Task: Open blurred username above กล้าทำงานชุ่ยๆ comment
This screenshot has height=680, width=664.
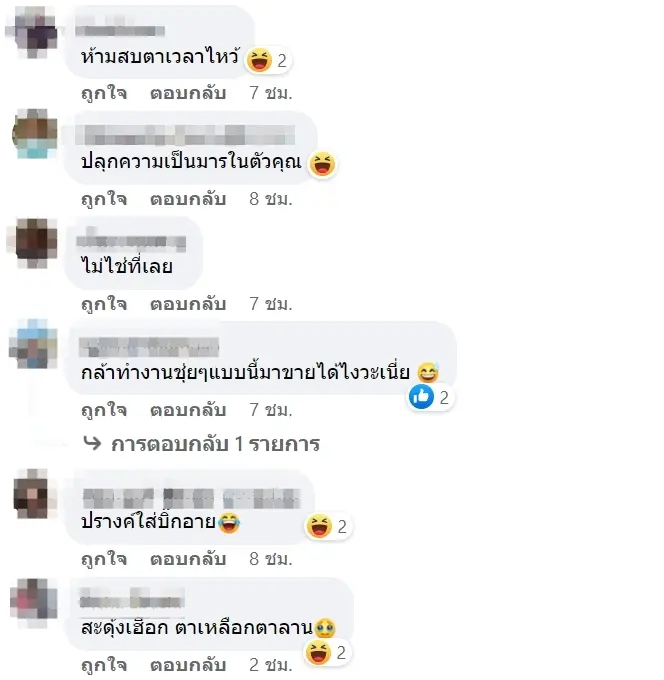Action: tap(149, 347)
